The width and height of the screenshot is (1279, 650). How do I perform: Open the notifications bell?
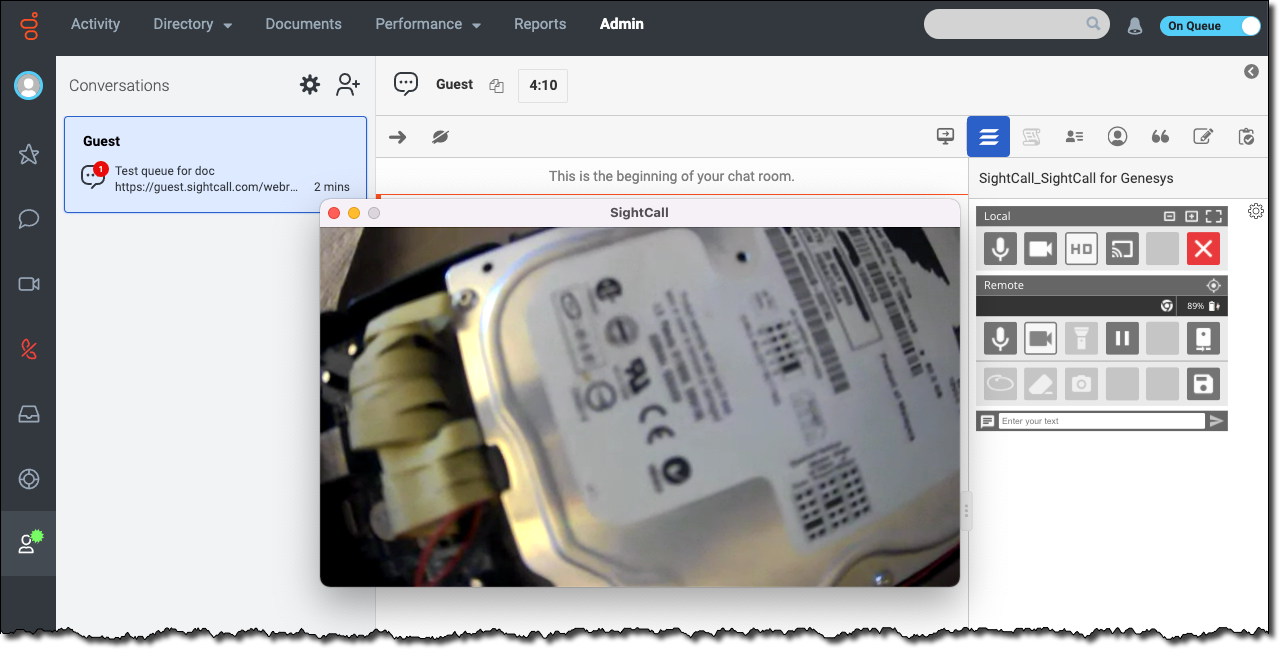point(1135,26)
